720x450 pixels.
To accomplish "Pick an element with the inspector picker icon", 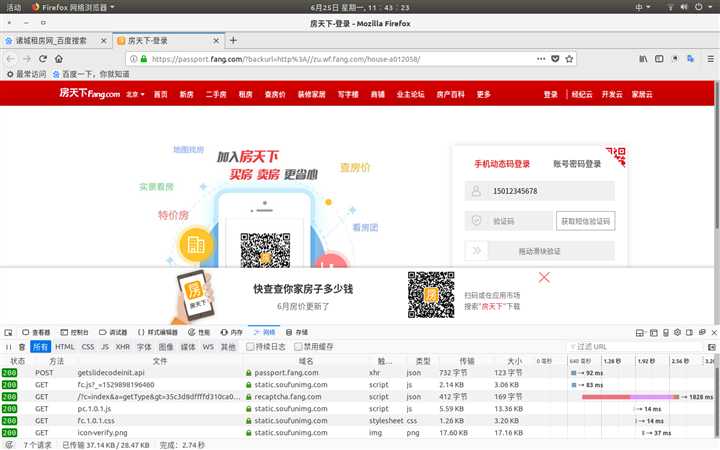I will click(8, 332).
